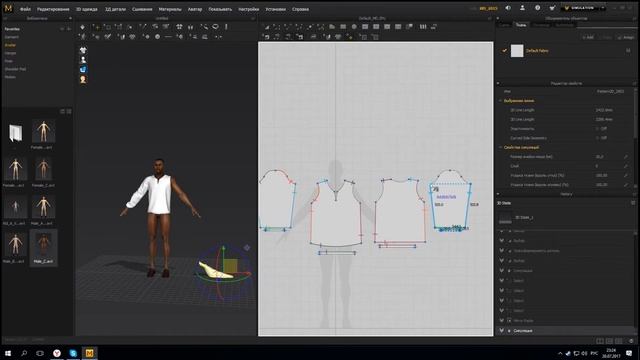Click the Marvelous Designer taskbar icon
This screenshot has height=360, width=640.
click(x=89, y=353)
